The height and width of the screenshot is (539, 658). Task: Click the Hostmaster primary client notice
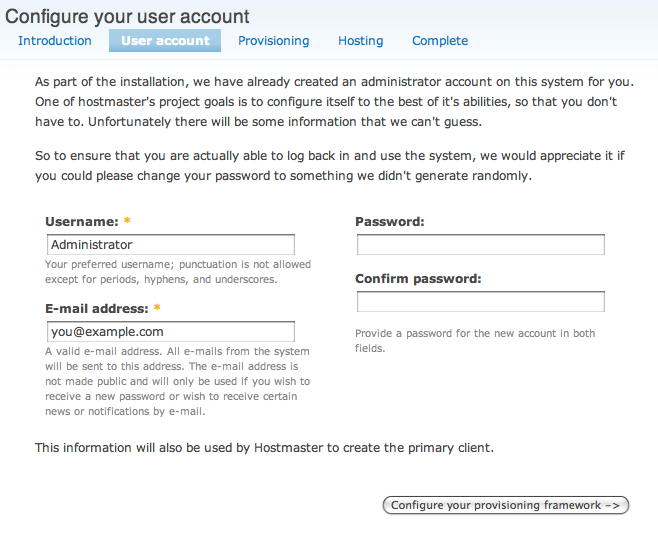(264, 447)
